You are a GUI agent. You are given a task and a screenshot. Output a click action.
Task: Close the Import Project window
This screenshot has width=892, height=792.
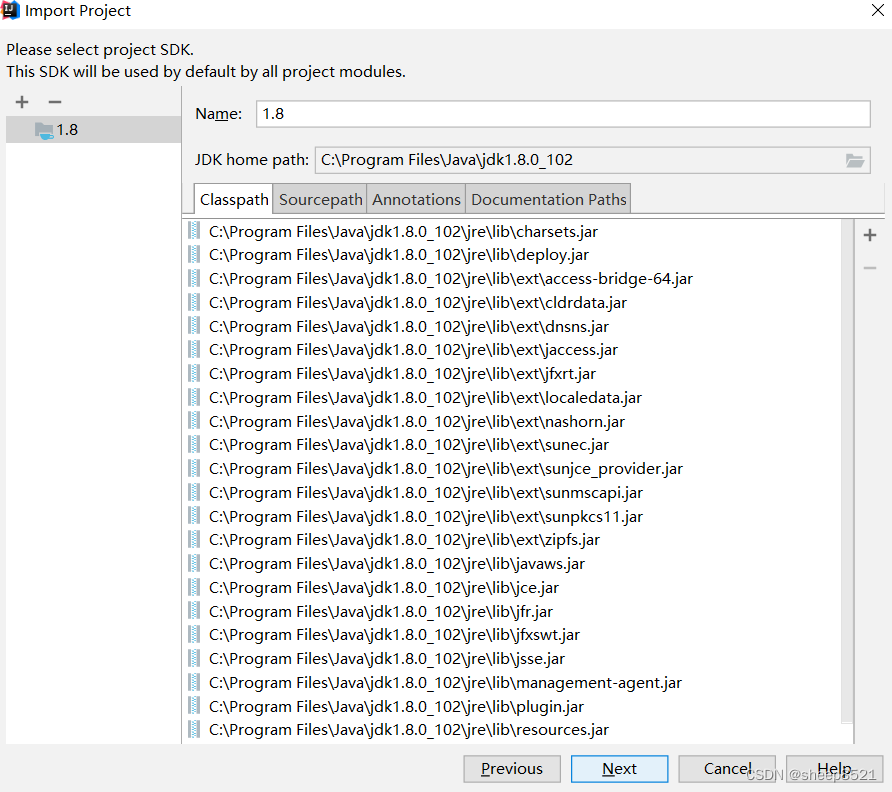[x=878, y=10]
